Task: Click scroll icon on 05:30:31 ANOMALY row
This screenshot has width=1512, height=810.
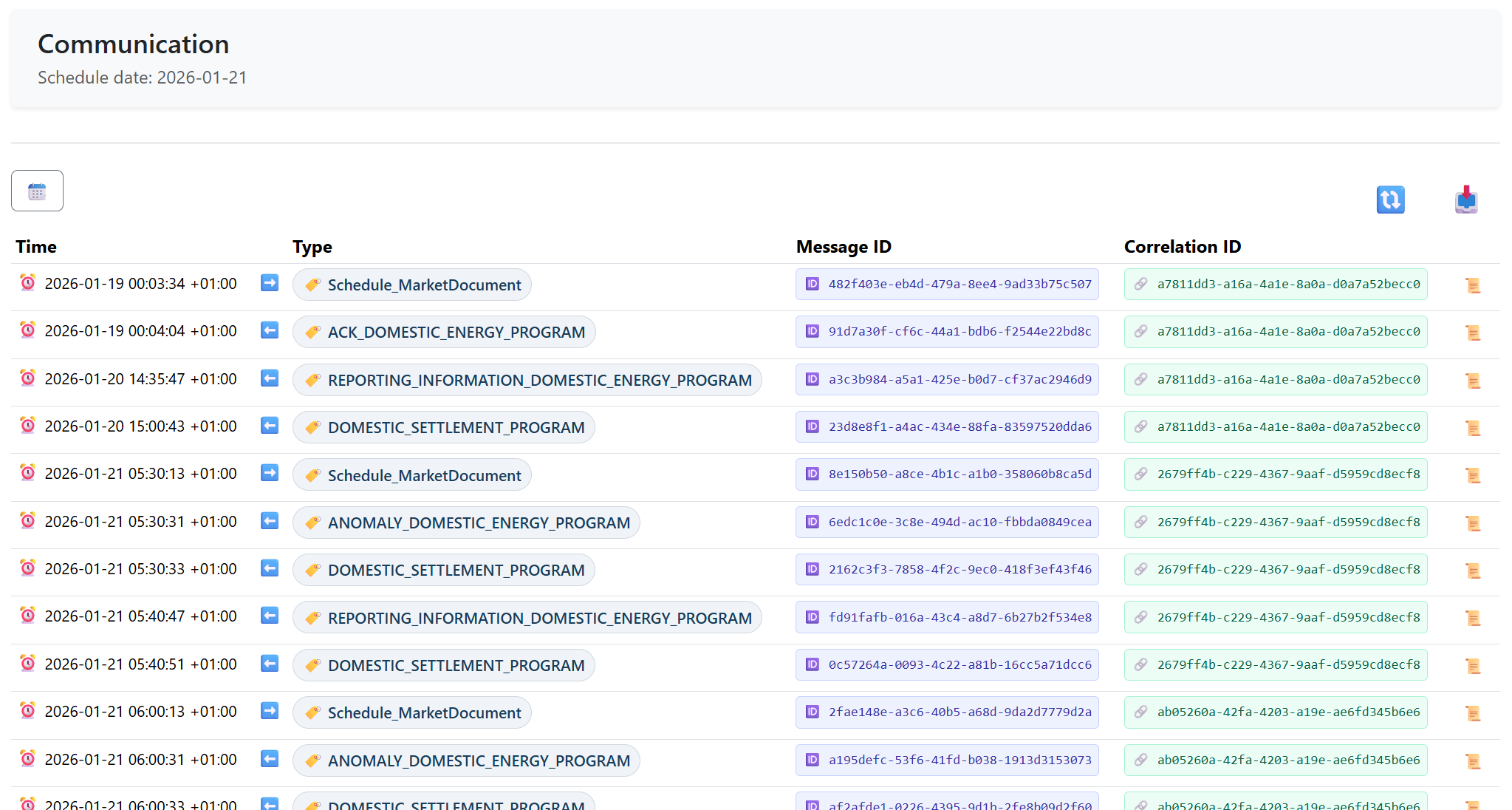Action: [x=1472, y=523]
